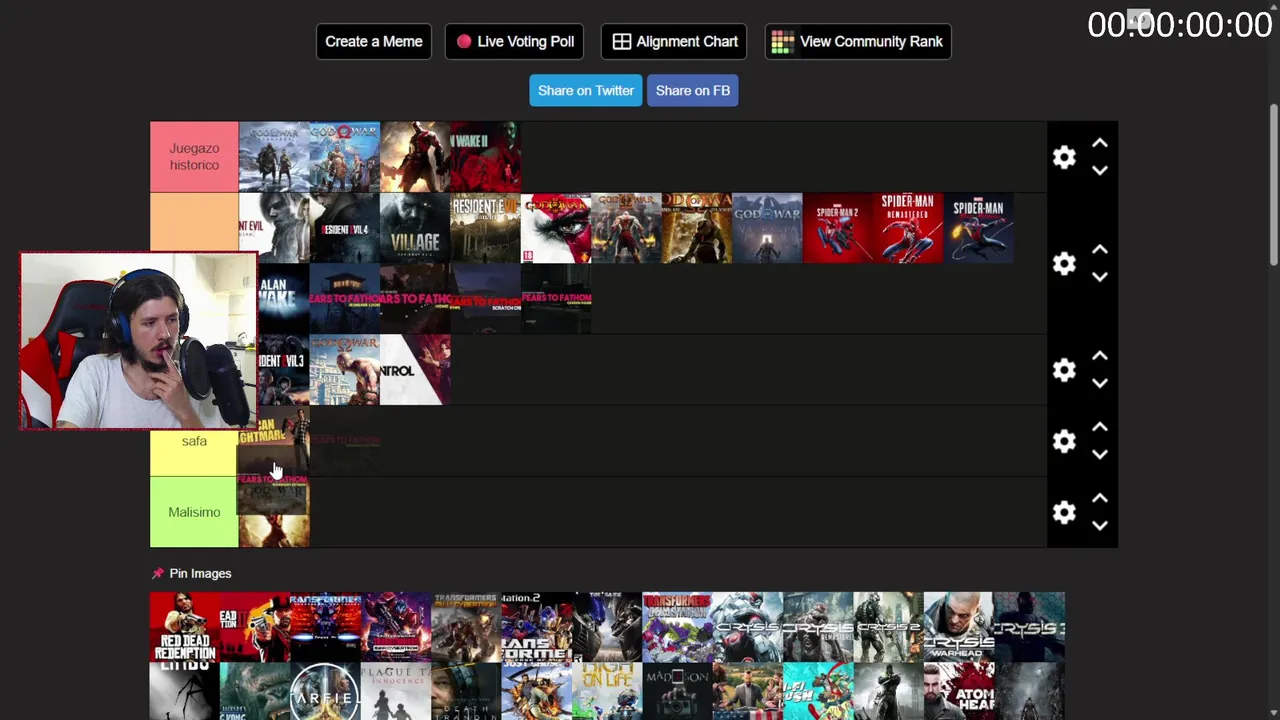The height and width of the screenshot is (720, 1280).
Task: Move Juegazo historico tier up
Action: click(x=1100, y=144)
